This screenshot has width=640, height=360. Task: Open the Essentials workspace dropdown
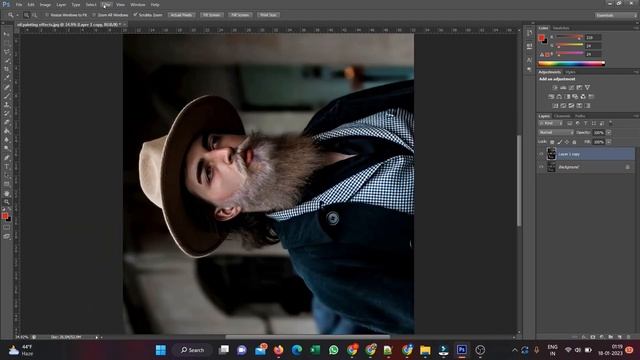coord(616,15)
